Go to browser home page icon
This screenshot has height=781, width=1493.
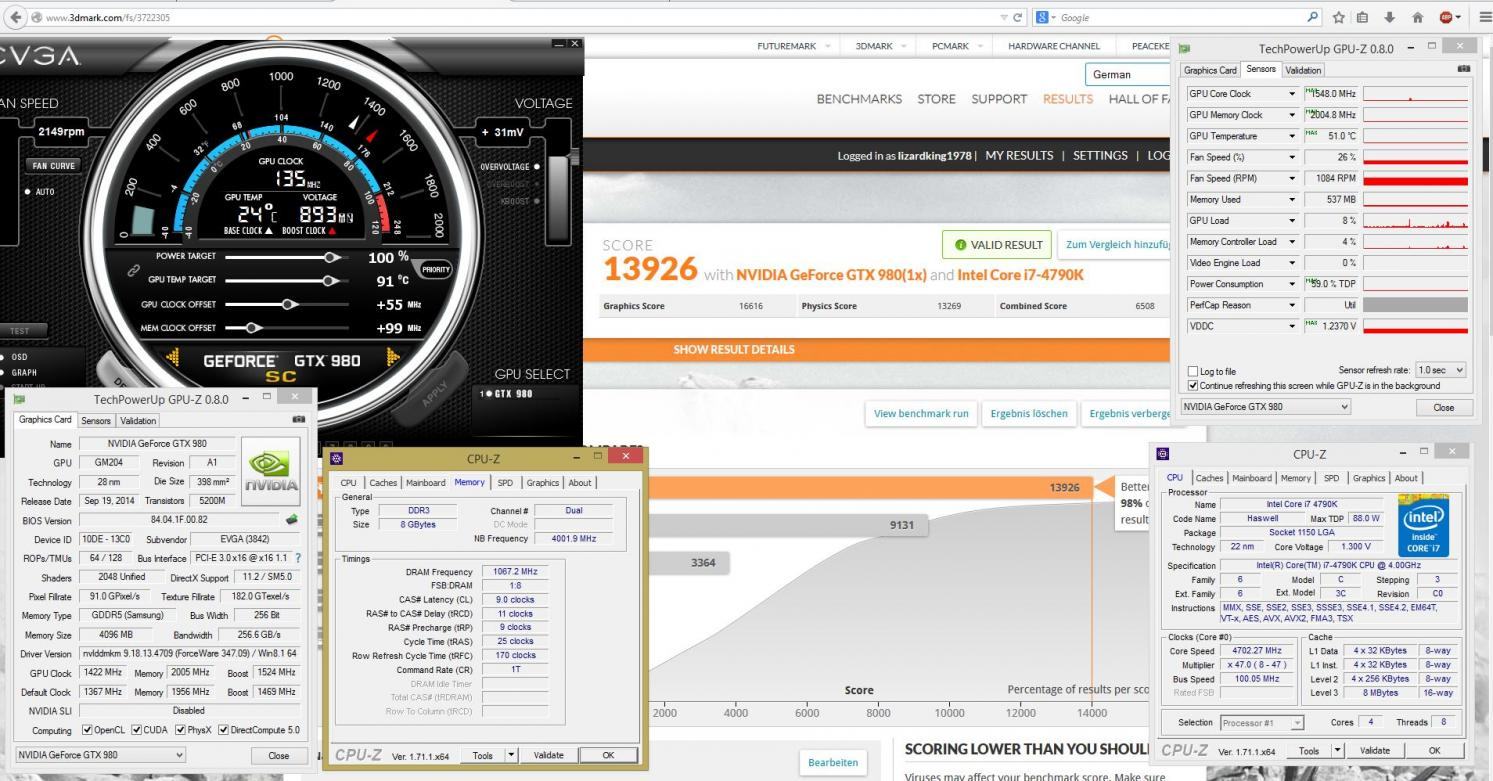(x=1417, y=17)
